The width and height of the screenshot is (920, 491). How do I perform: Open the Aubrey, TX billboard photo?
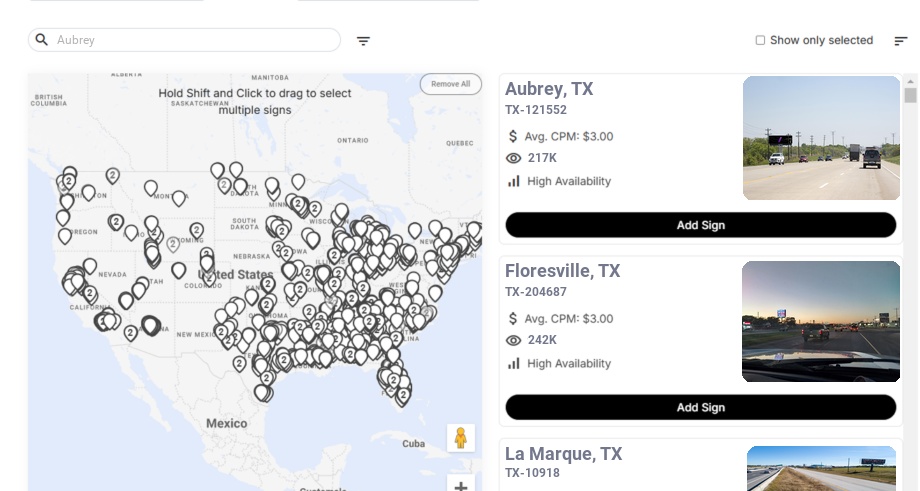pos(821,138)
